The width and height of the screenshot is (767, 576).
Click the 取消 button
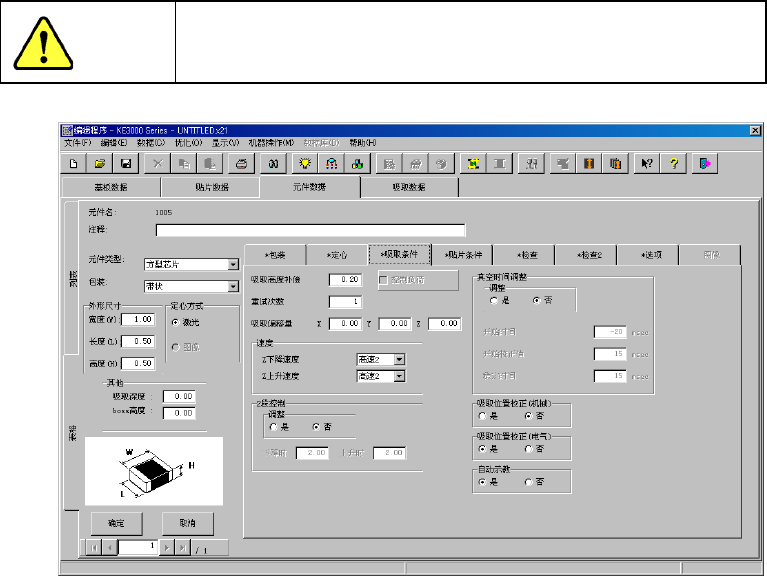click(186, 523)
